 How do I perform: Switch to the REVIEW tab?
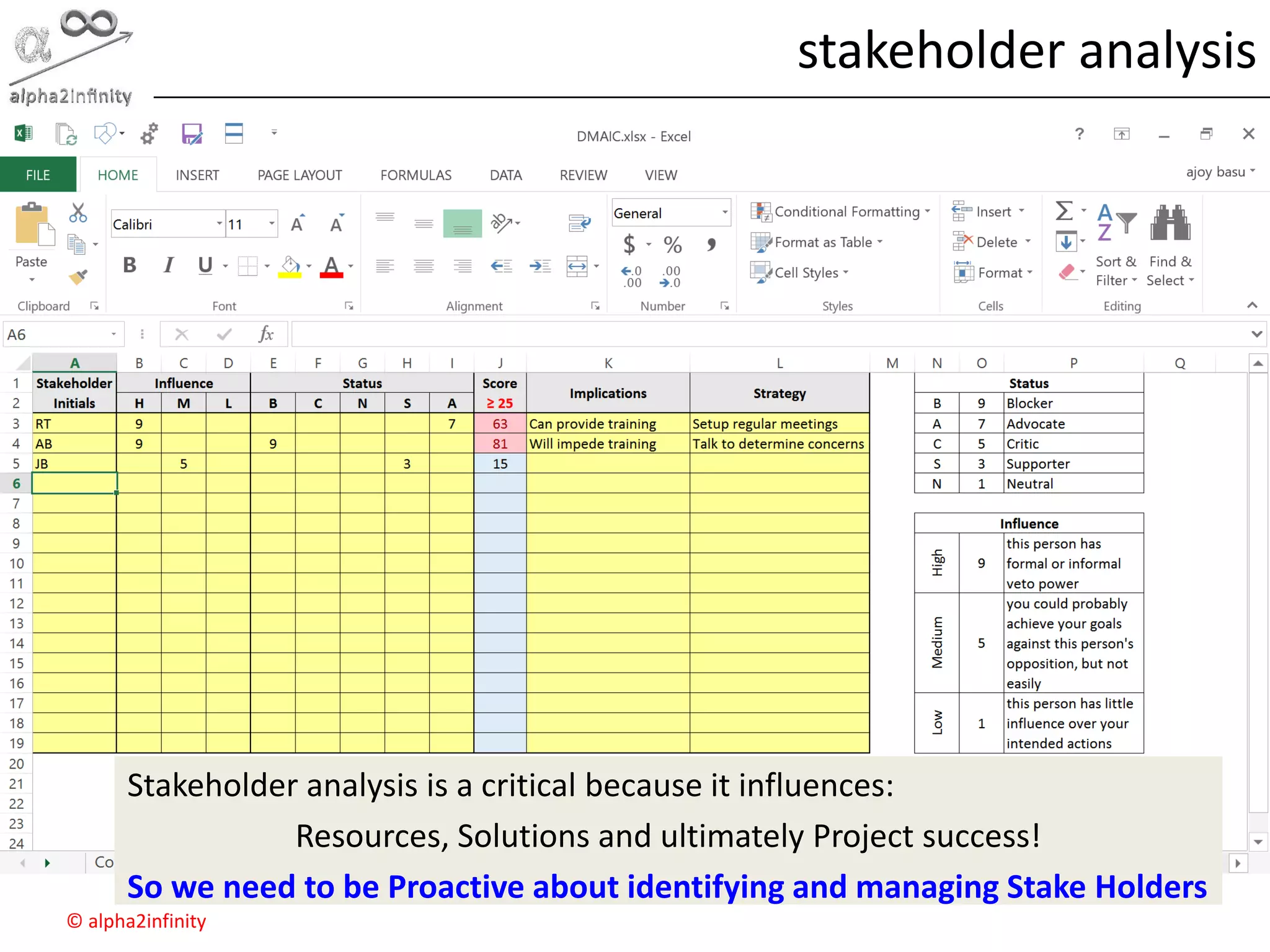click(x=583, y=175)
